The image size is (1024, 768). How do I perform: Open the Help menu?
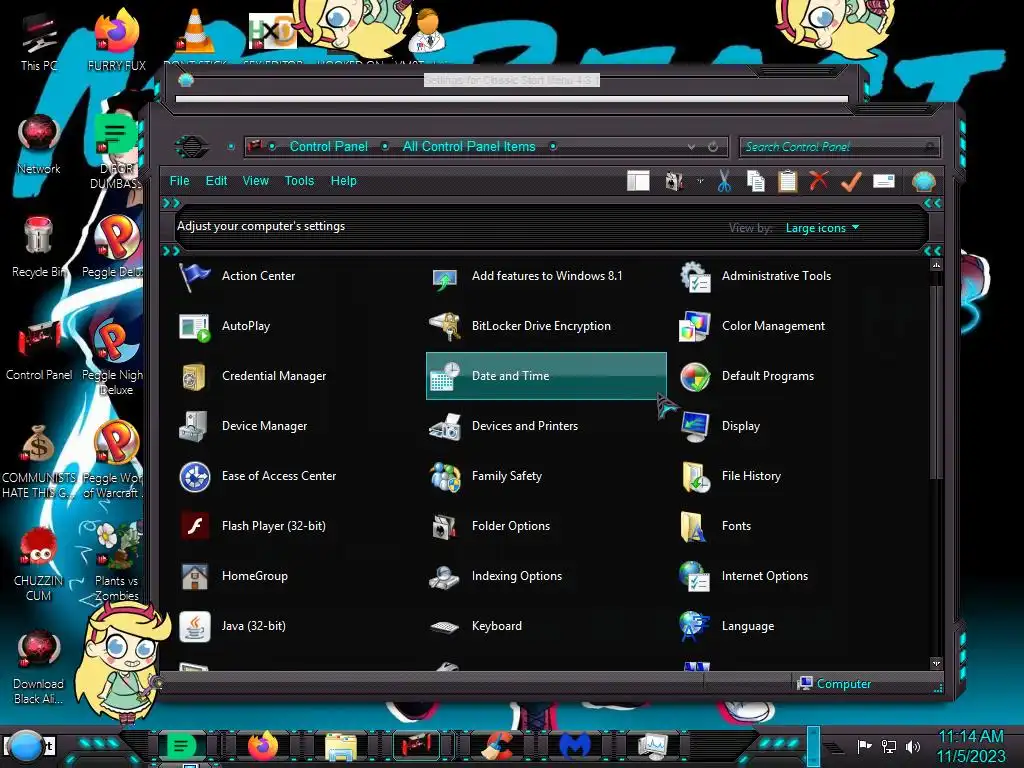point(344,181)
